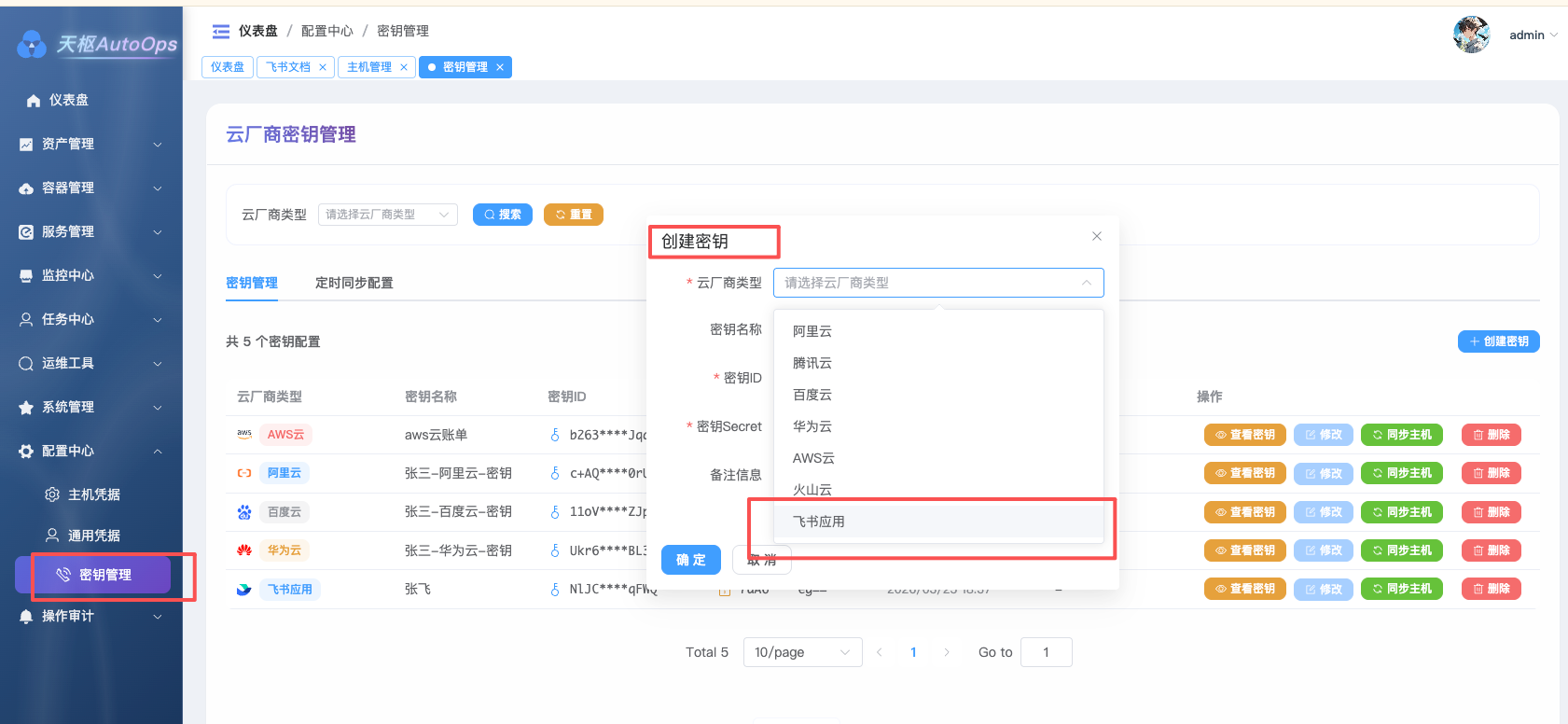Select 密钥管理 in sidebar
The height and width of the screenshot is (724, 1568).
[x=92, y=575]
